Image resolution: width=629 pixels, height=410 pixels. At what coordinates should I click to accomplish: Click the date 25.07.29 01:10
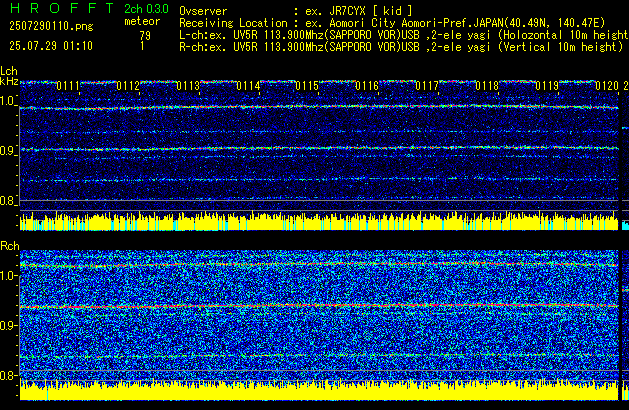(x=51, y=46)
